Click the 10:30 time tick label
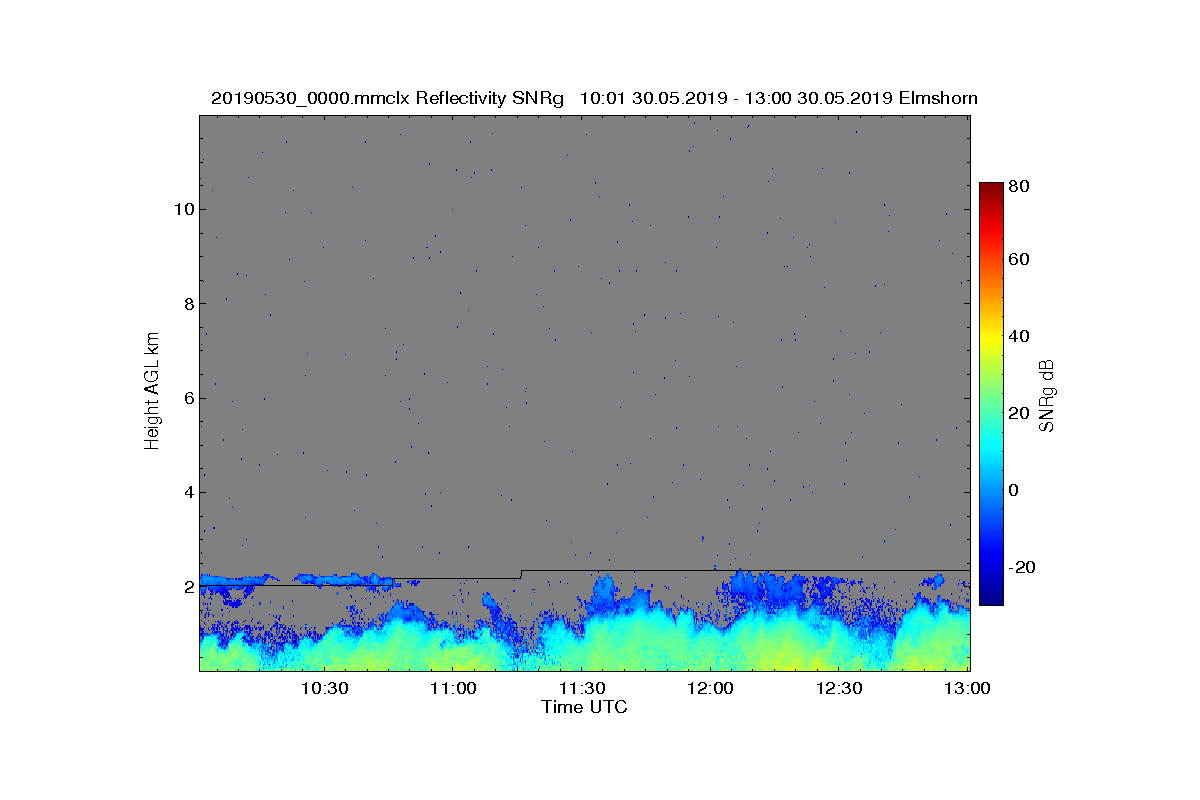1200x800 pixels. 324,688
